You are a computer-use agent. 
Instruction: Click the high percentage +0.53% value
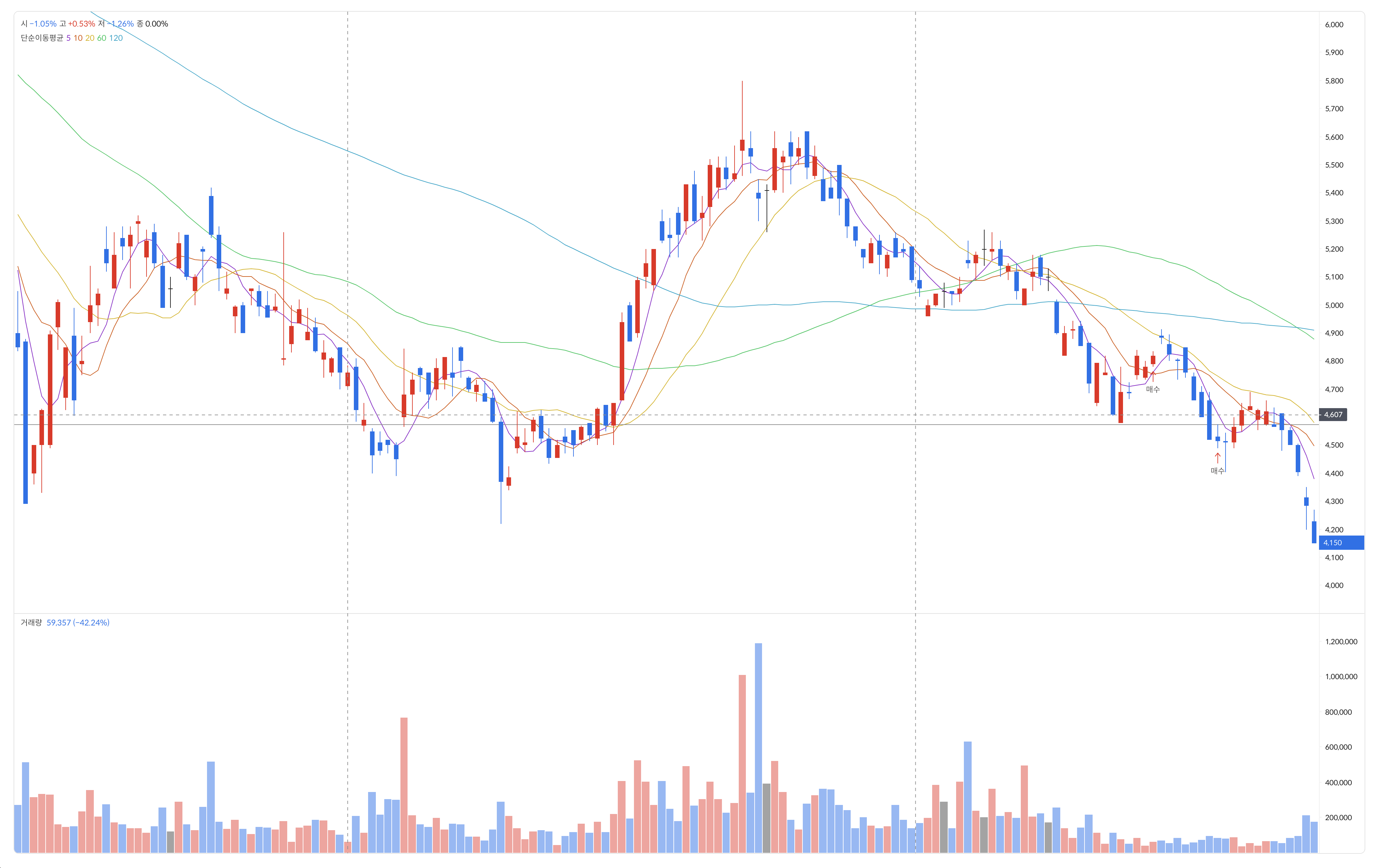point(82,24)
